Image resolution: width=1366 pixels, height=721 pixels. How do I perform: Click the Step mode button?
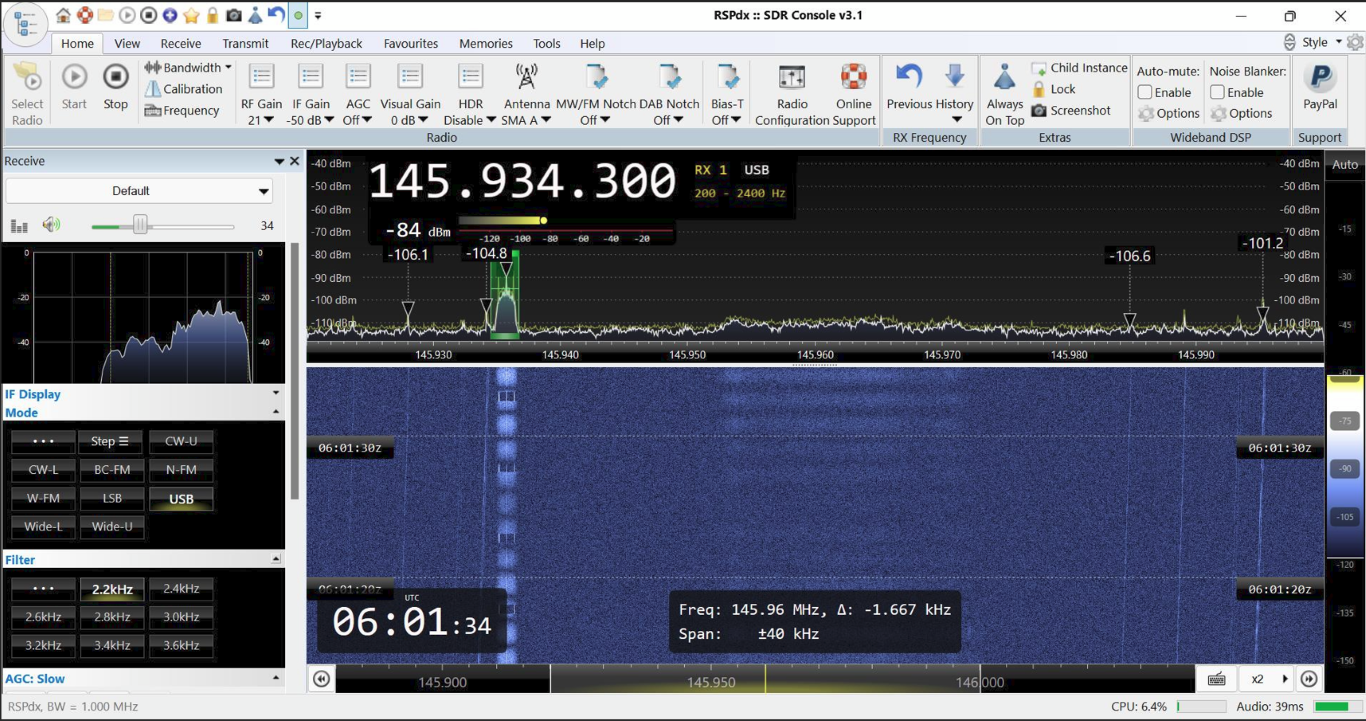[110, 441]
